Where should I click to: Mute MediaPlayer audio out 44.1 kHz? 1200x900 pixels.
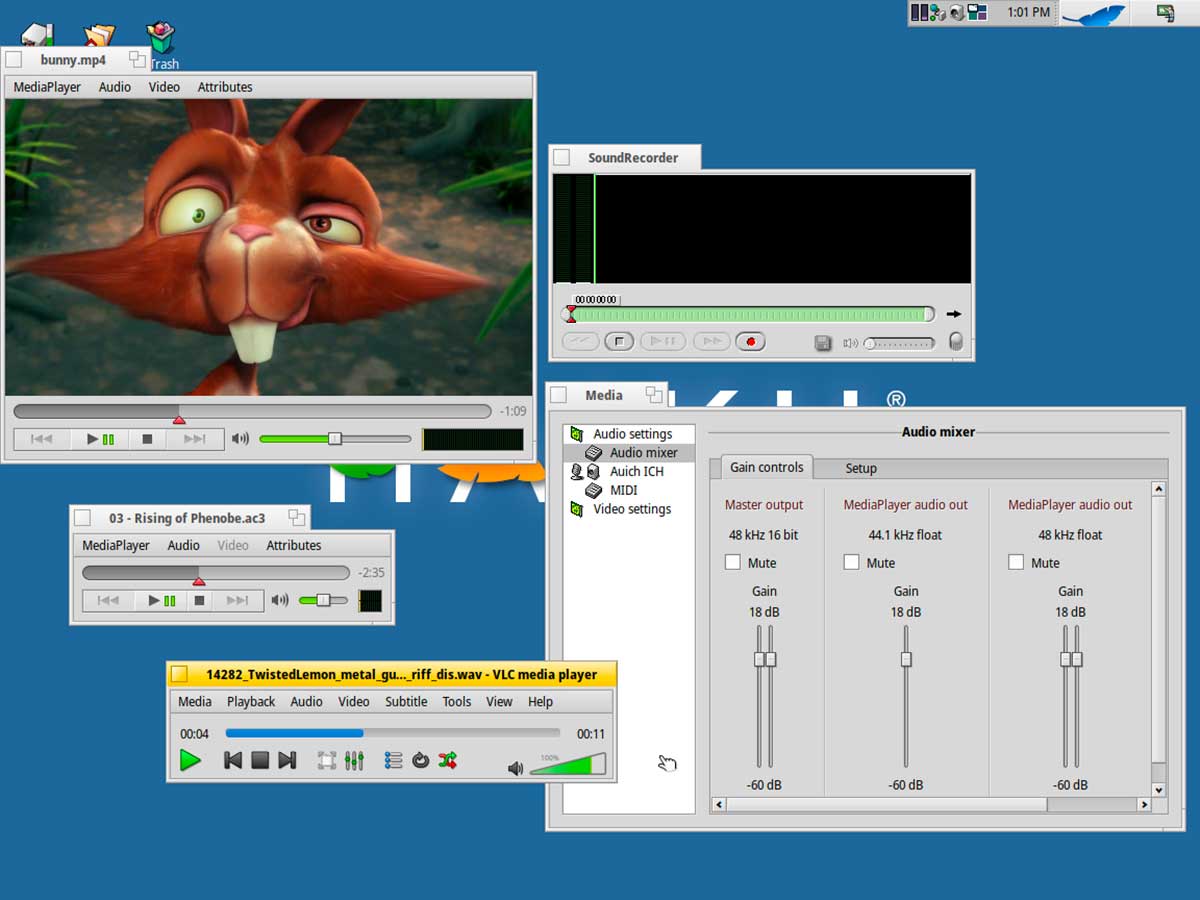click(x=852, y=563)
